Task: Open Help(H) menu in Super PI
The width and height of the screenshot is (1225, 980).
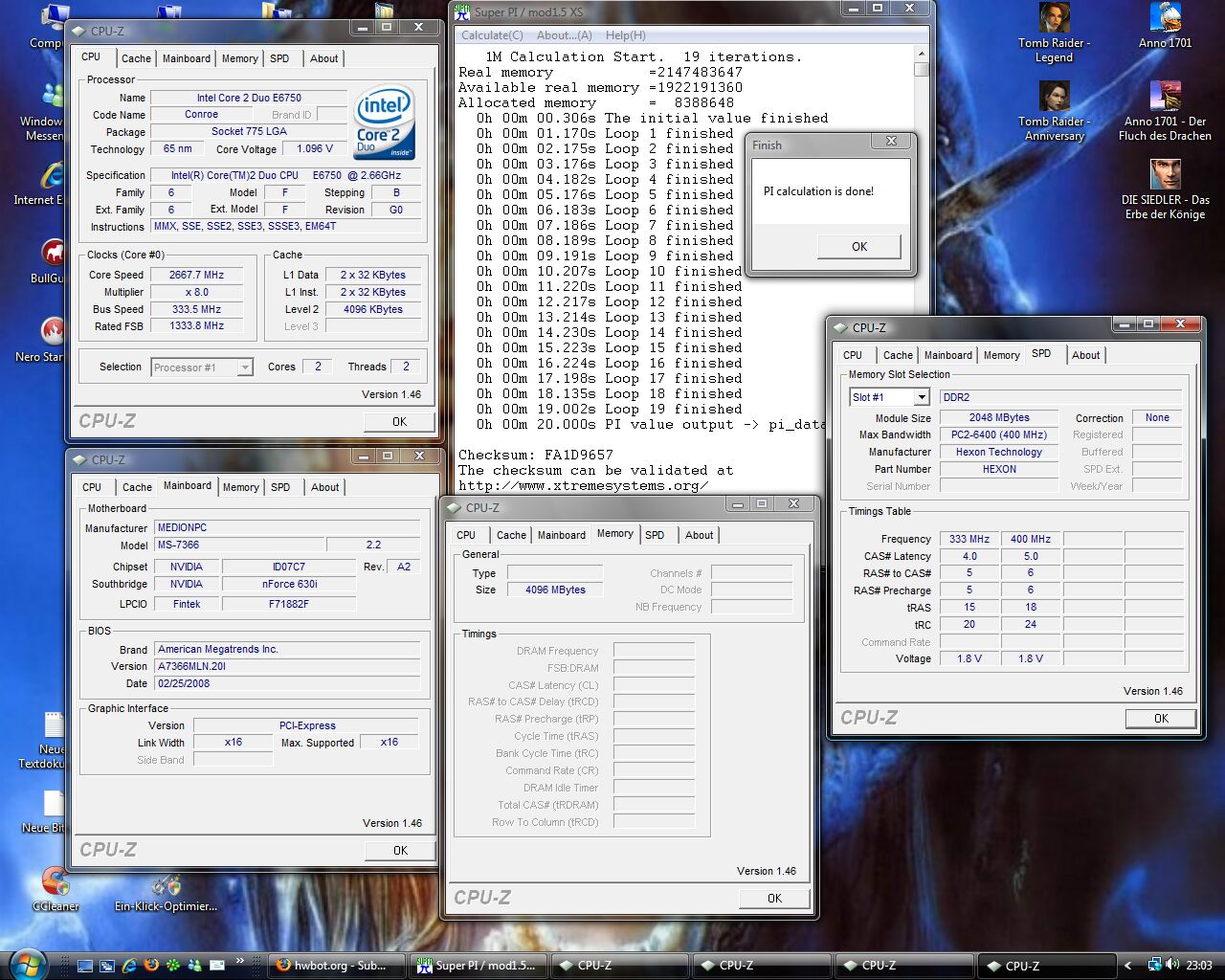Action: coord(625,35)
